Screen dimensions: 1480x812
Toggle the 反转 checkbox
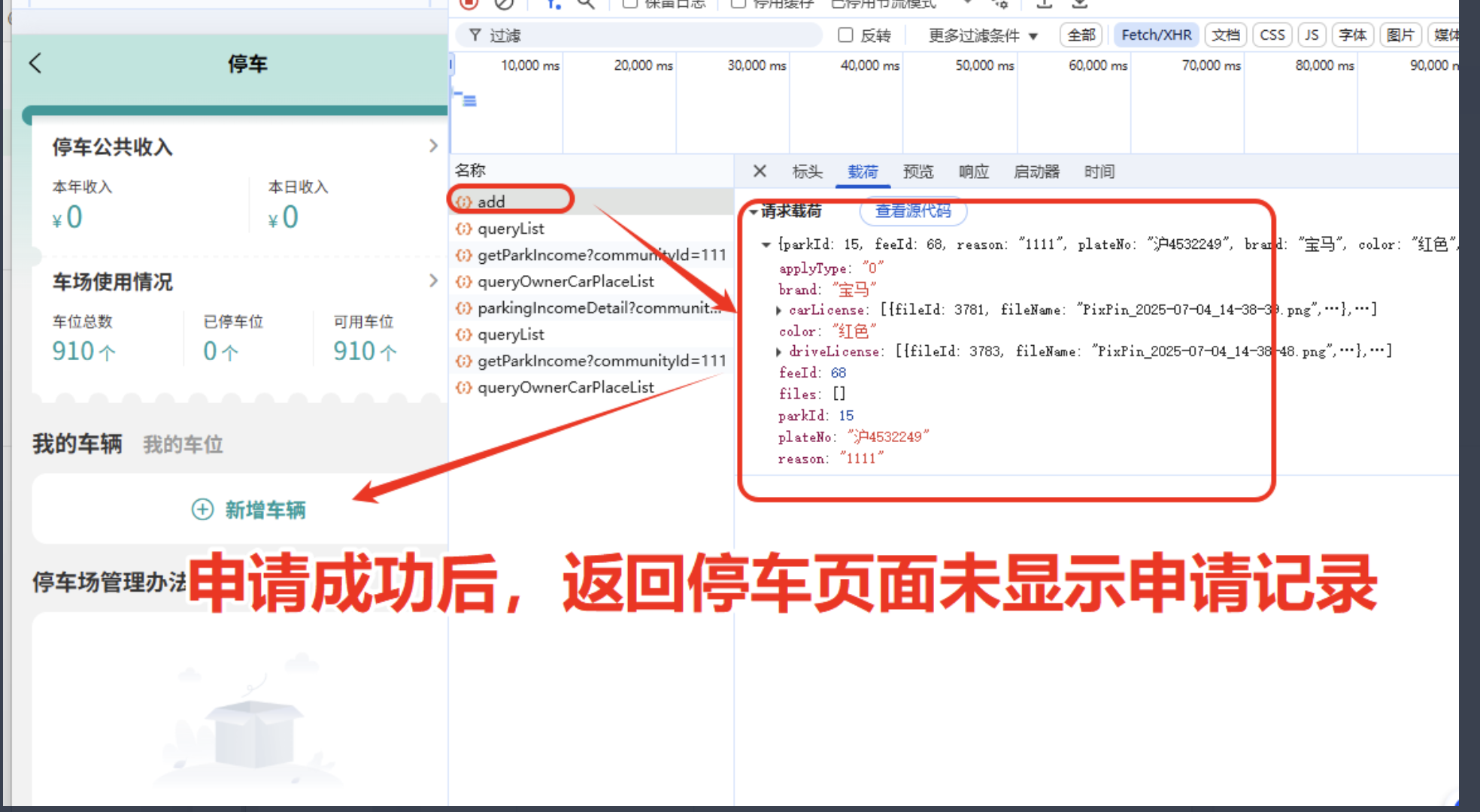coord(845,35)
